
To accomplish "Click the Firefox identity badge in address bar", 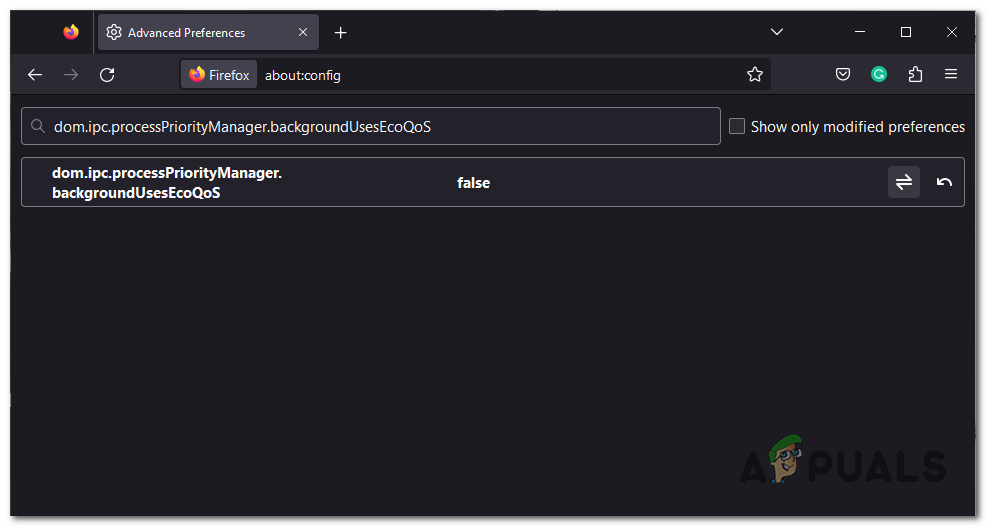I will point(219,75).
